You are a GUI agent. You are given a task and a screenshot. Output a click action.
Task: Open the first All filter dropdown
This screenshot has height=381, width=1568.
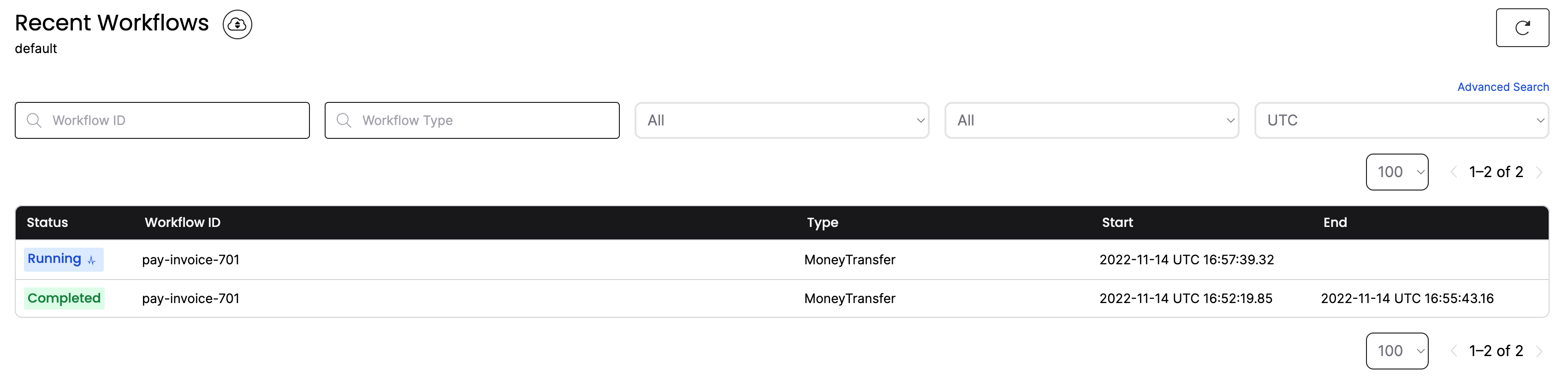click(782, 120)
